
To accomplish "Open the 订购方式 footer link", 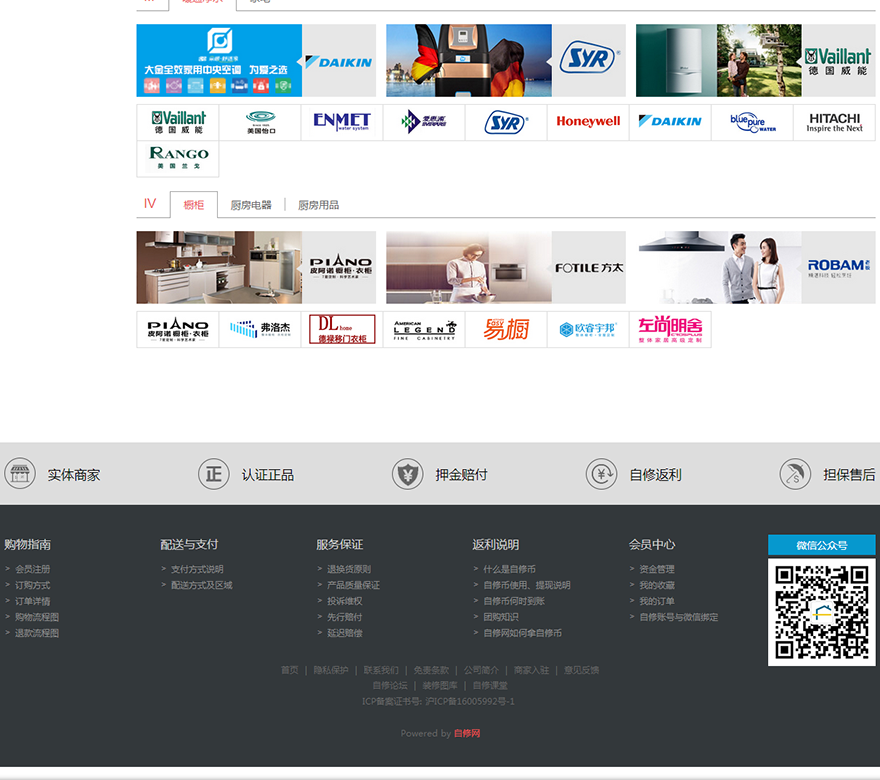I will [33, 585].
